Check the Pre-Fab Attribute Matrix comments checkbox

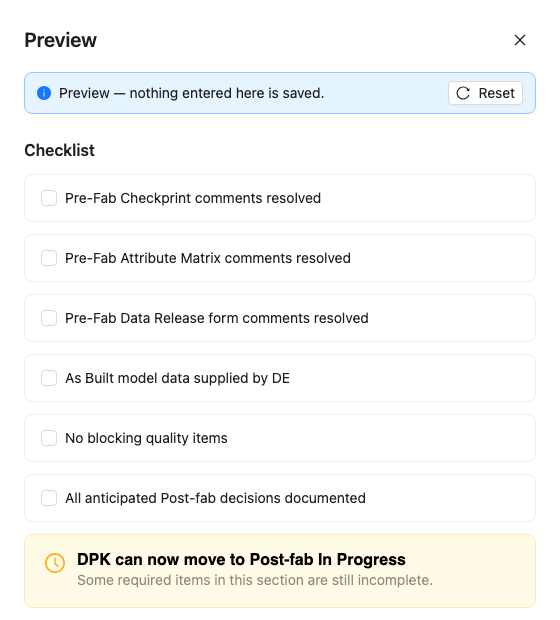pos(49,258)
